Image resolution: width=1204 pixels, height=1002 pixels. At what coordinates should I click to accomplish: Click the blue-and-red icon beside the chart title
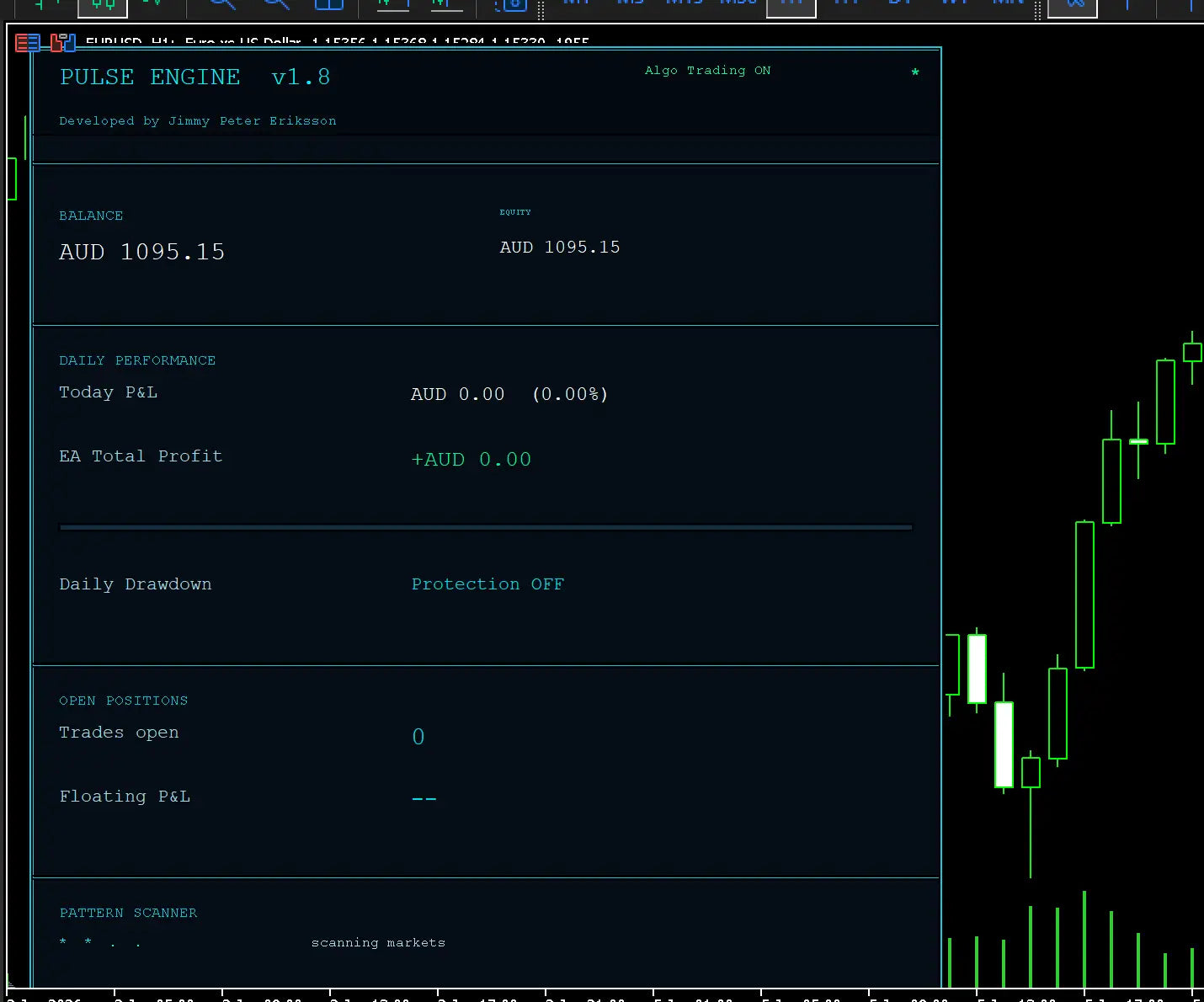pos(63,42)
